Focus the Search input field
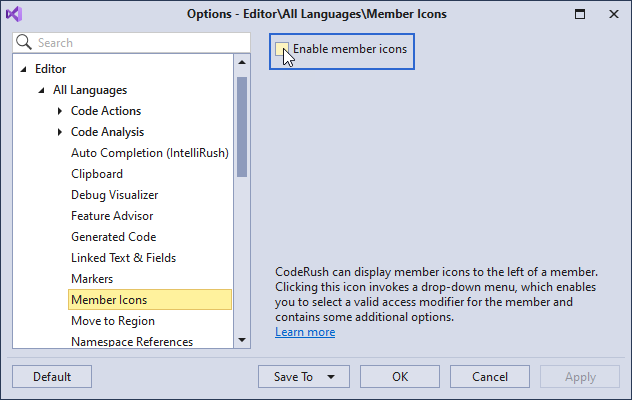Image resolution: width=632 pixels, height=400 pixels. [131, 43]
